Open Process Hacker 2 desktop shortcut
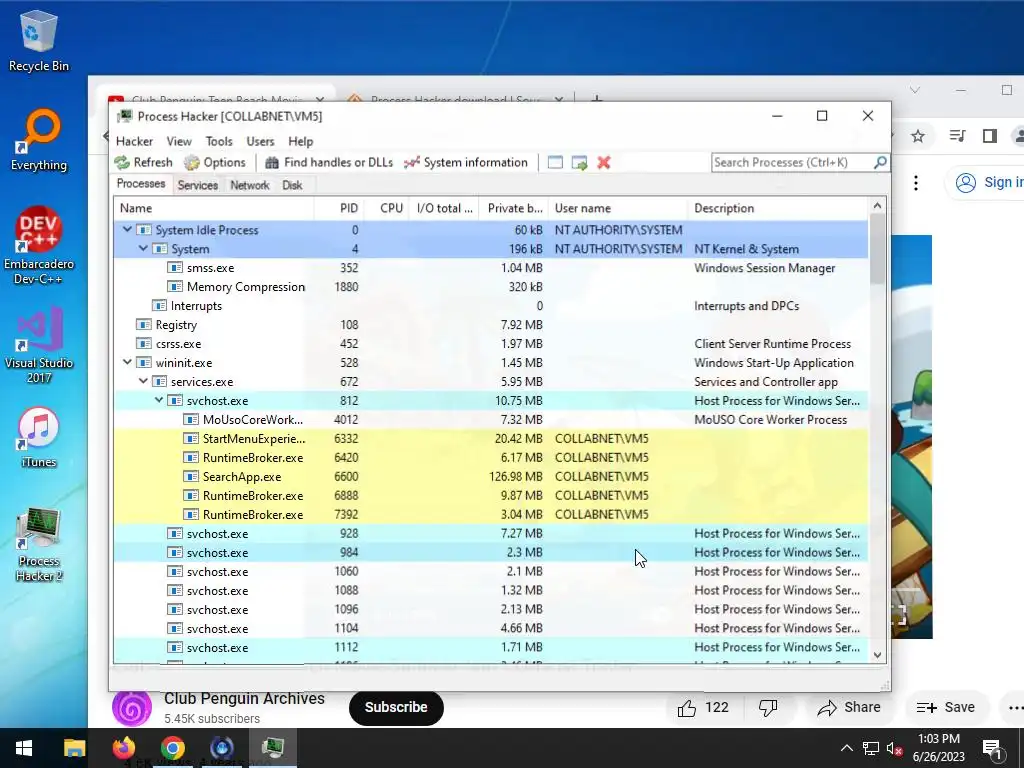 (39, 544)
